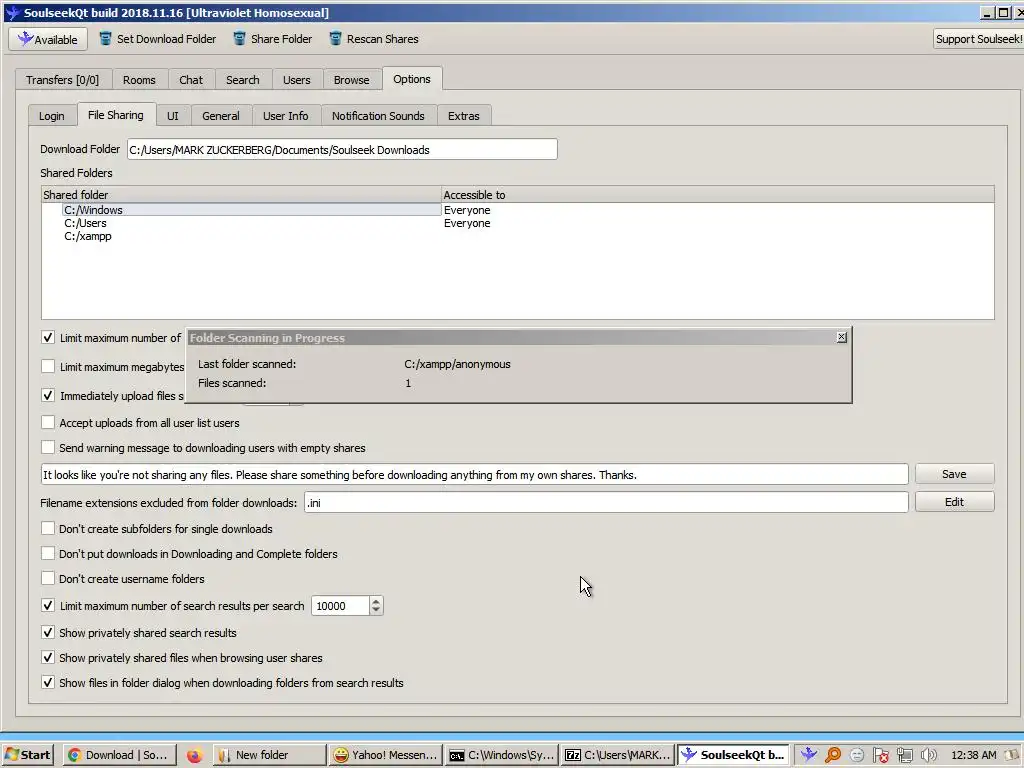Switch to the C:\Windows\Sy... command prompt window
Screen dimensions: 1024x768
coord(502,755)
